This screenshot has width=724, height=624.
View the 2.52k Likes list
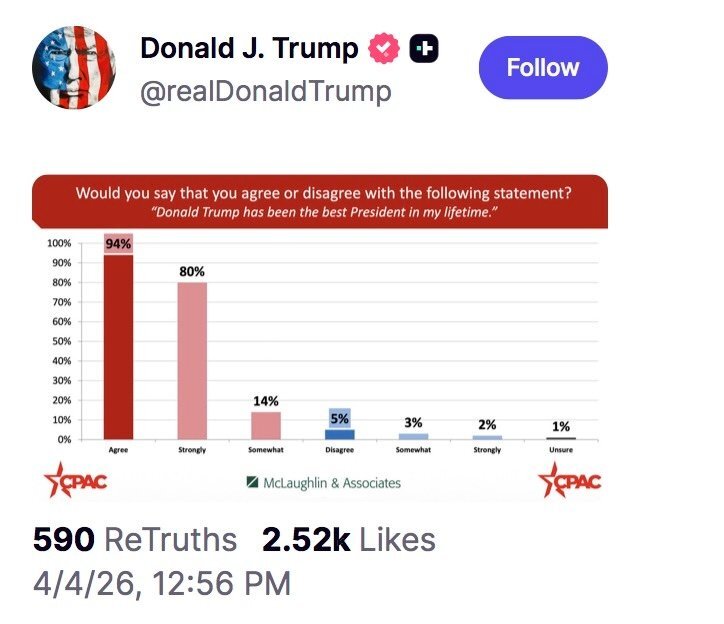point(349,541)
